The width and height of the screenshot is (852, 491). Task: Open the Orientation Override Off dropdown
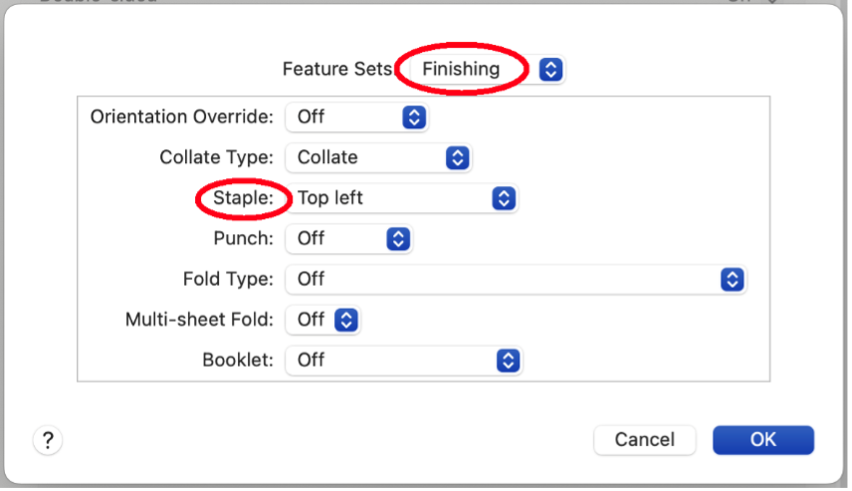[356, 117]
